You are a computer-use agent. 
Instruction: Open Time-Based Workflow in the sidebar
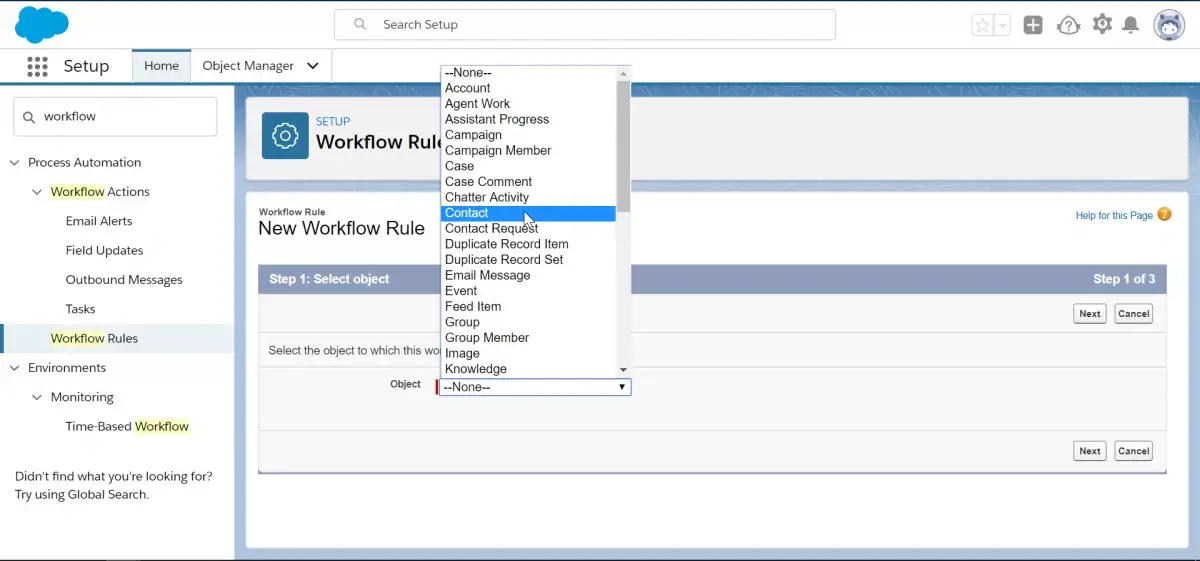tap(127, 426)
